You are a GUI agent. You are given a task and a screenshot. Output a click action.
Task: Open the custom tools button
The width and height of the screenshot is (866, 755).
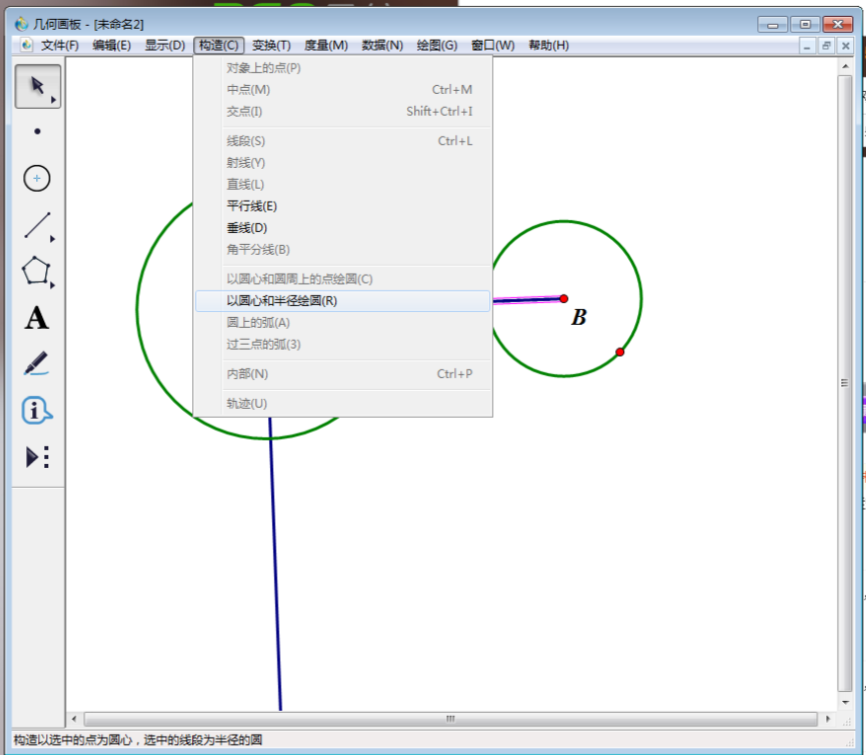[38, 457]
